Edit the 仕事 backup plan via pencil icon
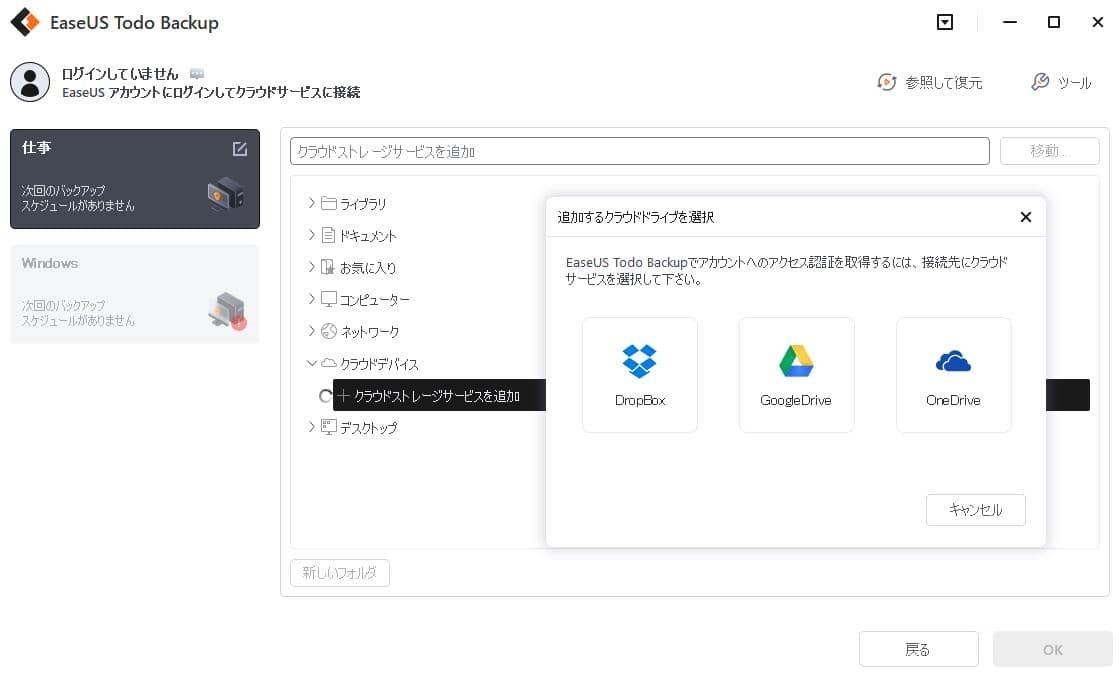The image size is (1120, 686). pyautogui.click(x=240, y=148)
